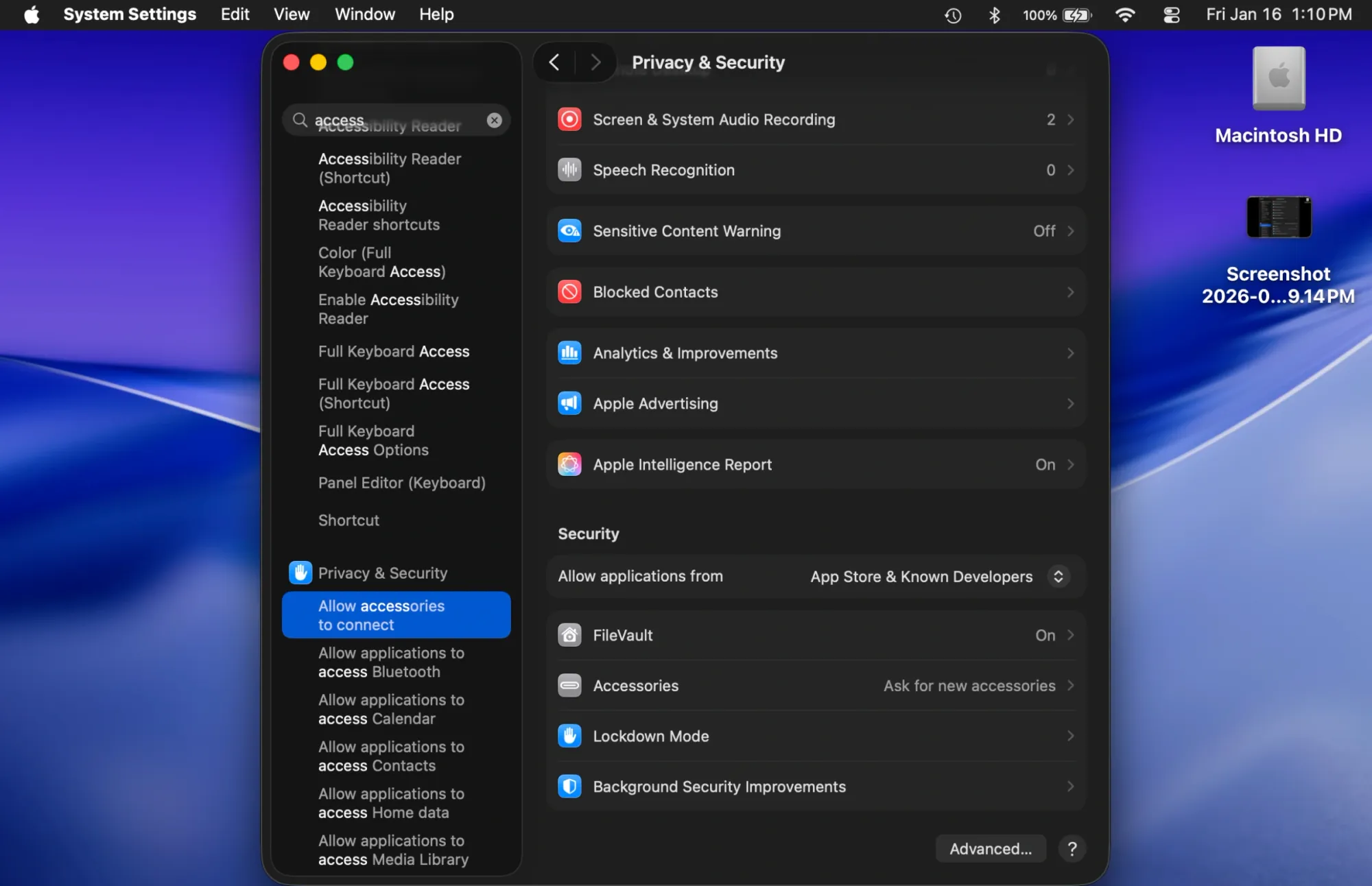Clear the search field with the X button
1372x886 pixels.
tap(494, 120)
